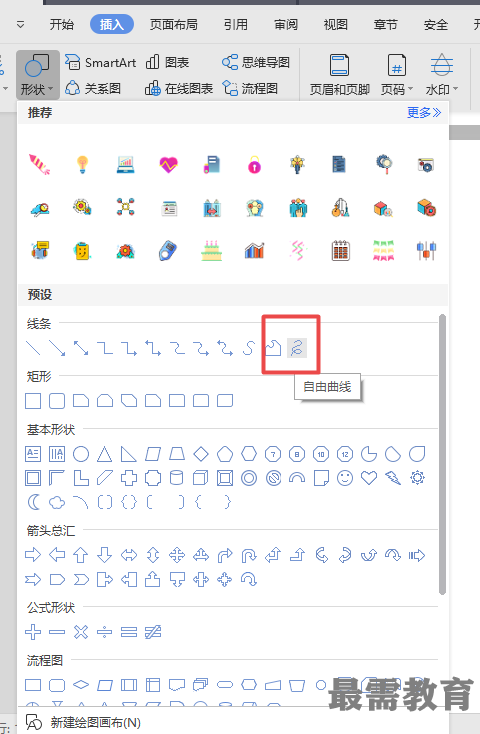This screenshot has width=480, height=734.
Task: Pick the birthday cake recommended icon
Action: (x=211, y=250)
